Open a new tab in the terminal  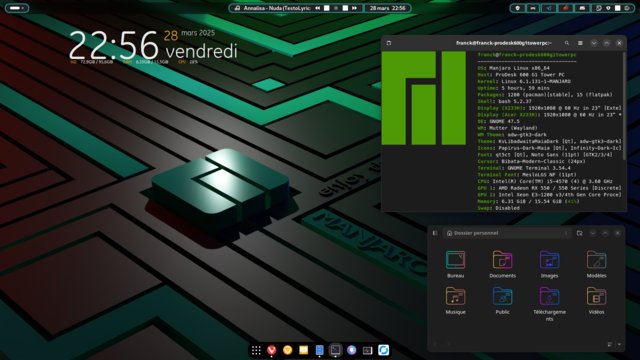(x=389, y=43)
